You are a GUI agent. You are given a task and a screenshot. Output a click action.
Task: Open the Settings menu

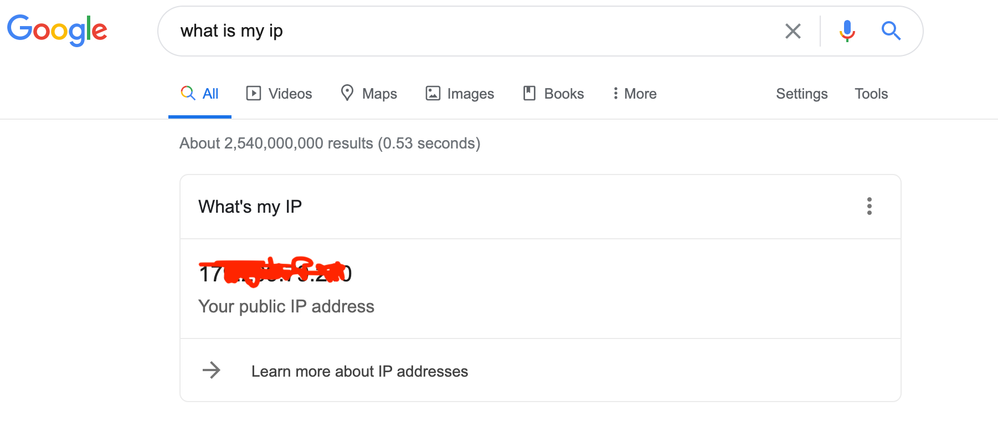pos(801,94)
